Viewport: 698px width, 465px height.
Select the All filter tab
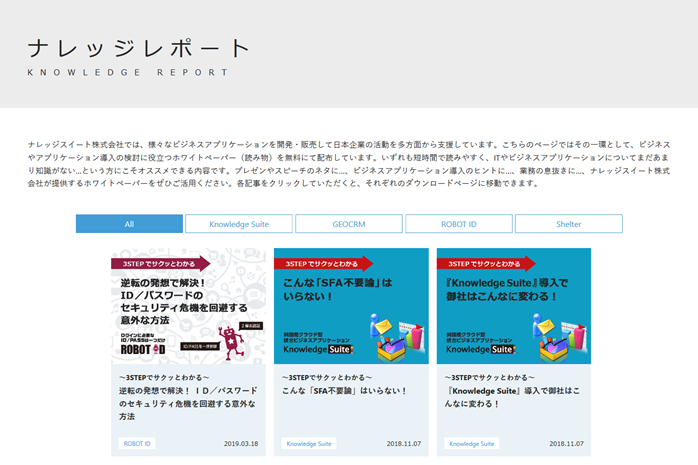[129, 224]
